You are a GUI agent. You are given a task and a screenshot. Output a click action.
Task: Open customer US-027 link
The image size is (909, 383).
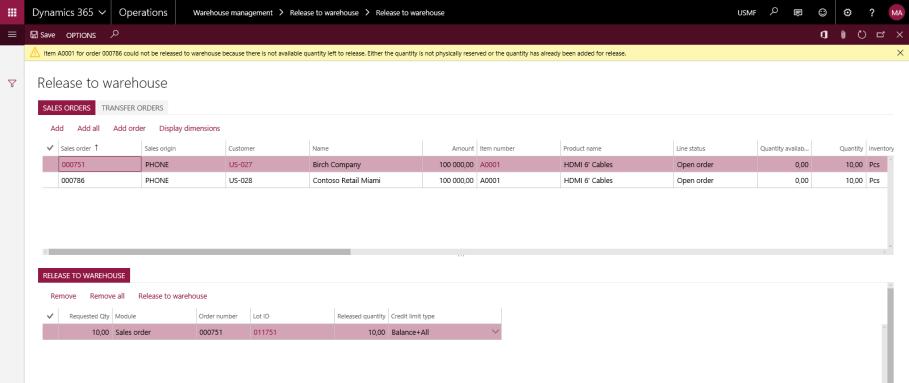click(241, 165)
